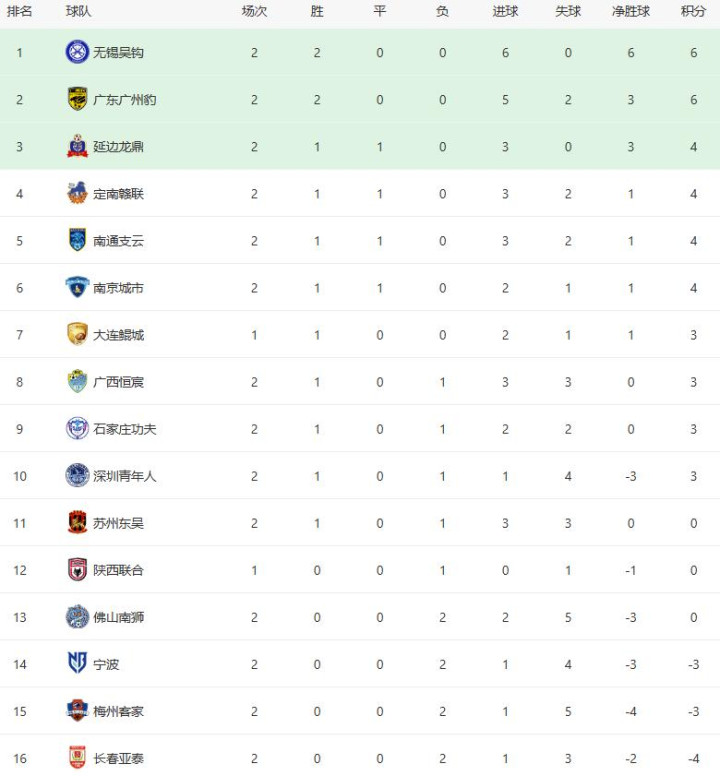The width and height of the screenshot is (720, 776).
Task: Click the 排名 column header
Action: tap(19, 12)
